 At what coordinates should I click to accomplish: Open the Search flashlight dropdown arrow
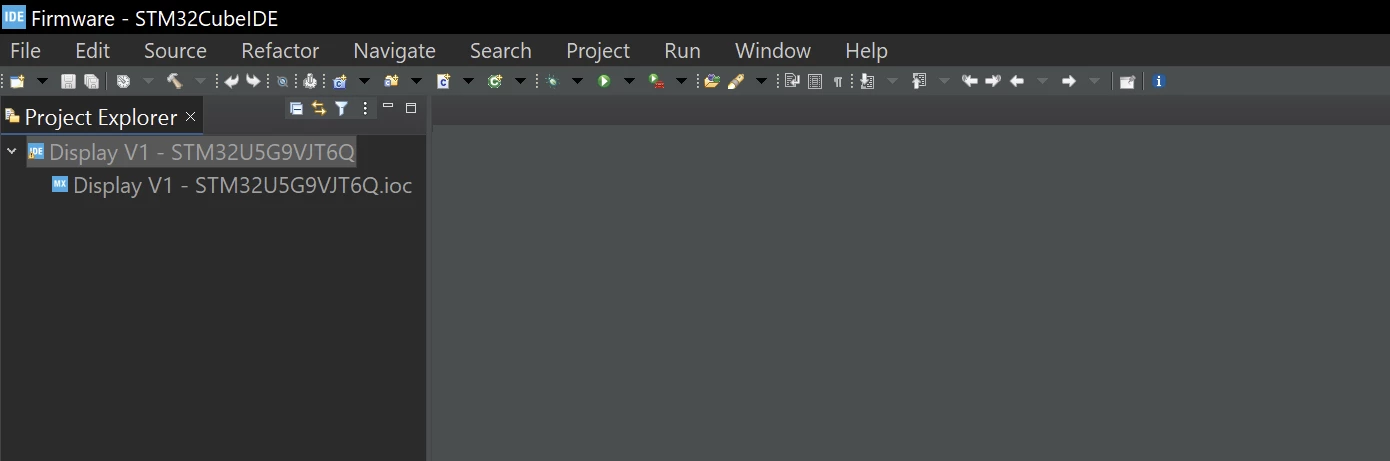pos(761,81)
